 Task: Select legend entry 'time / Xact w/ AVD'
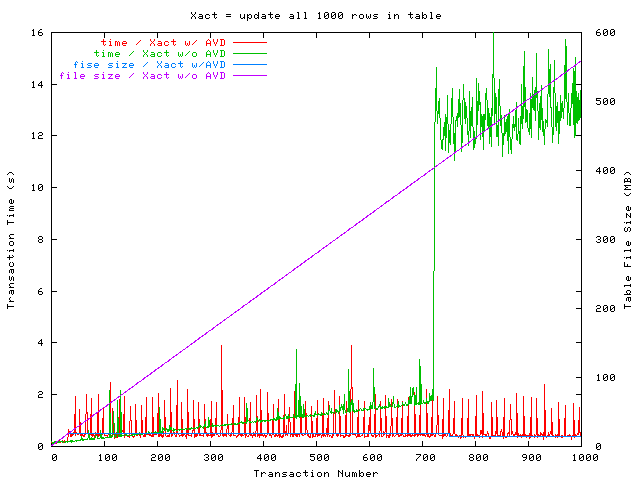coord(163,42)
